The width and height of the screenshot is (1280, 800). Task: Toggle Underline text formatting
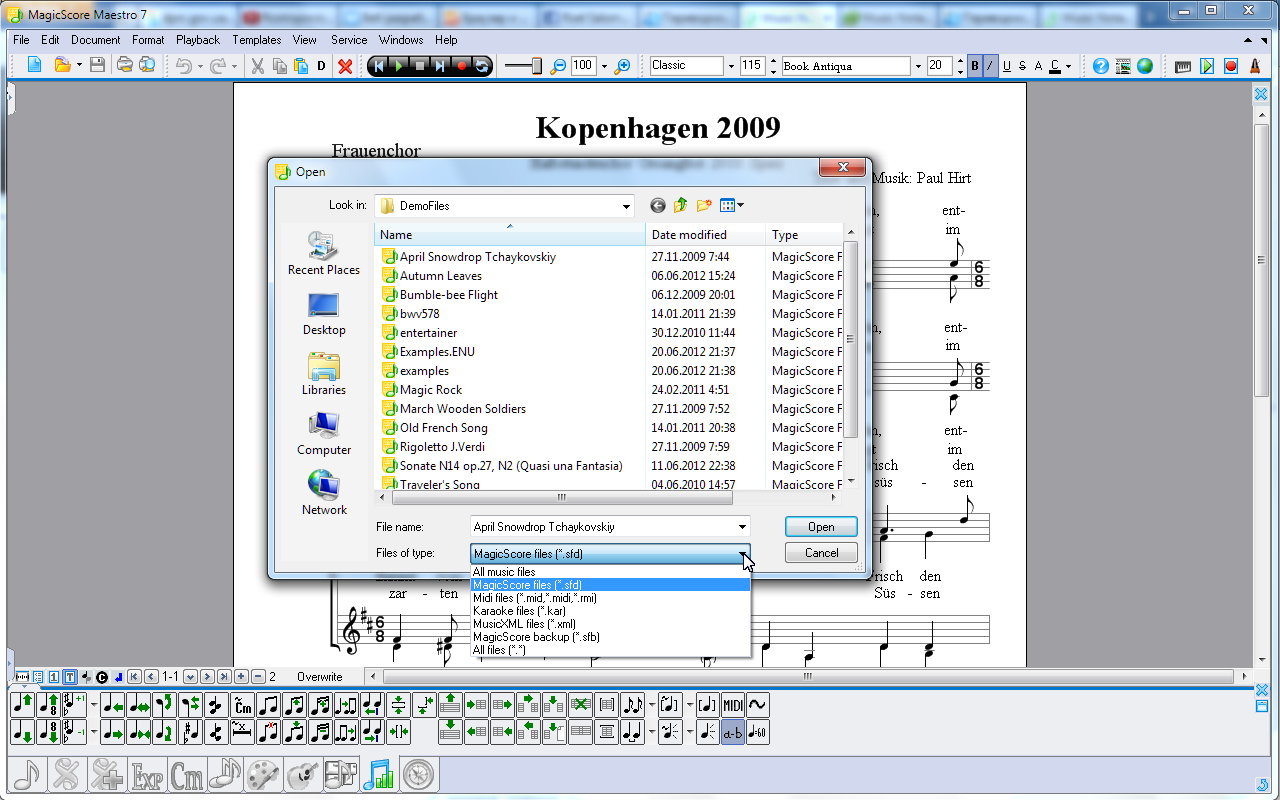click(x=1006, y=66)
